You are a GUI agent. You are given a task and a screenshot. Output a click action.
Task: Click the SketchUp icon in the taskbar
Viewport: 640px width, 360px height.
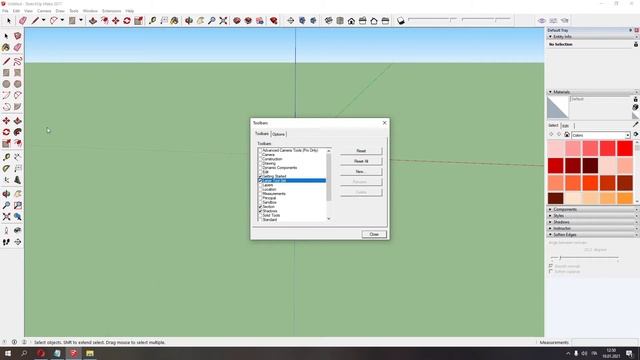[x=73, y=353]
